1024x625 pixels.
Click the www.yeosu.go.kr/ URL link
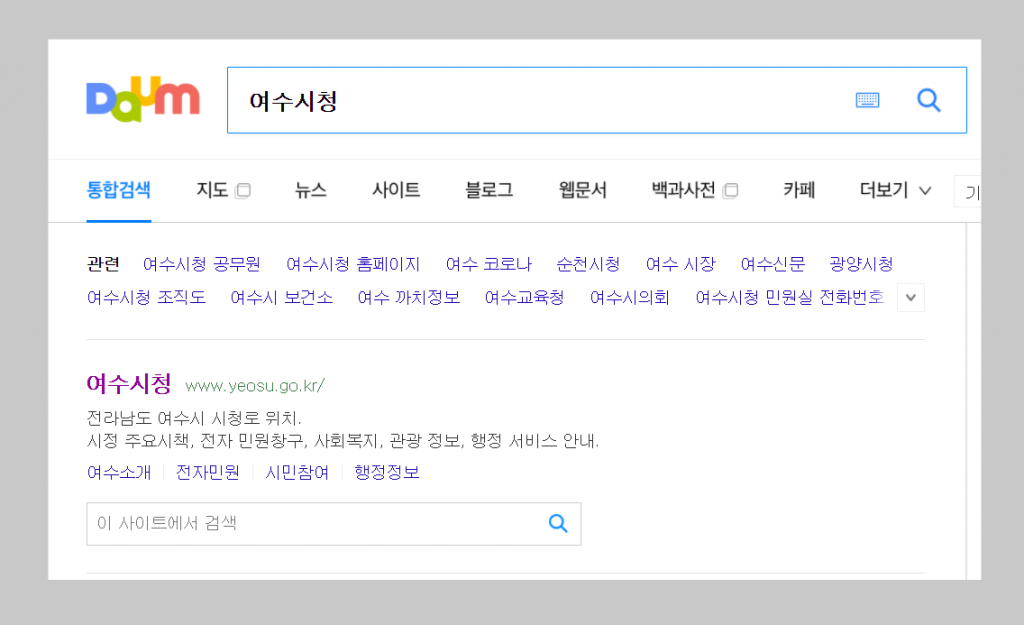(255, 386)
